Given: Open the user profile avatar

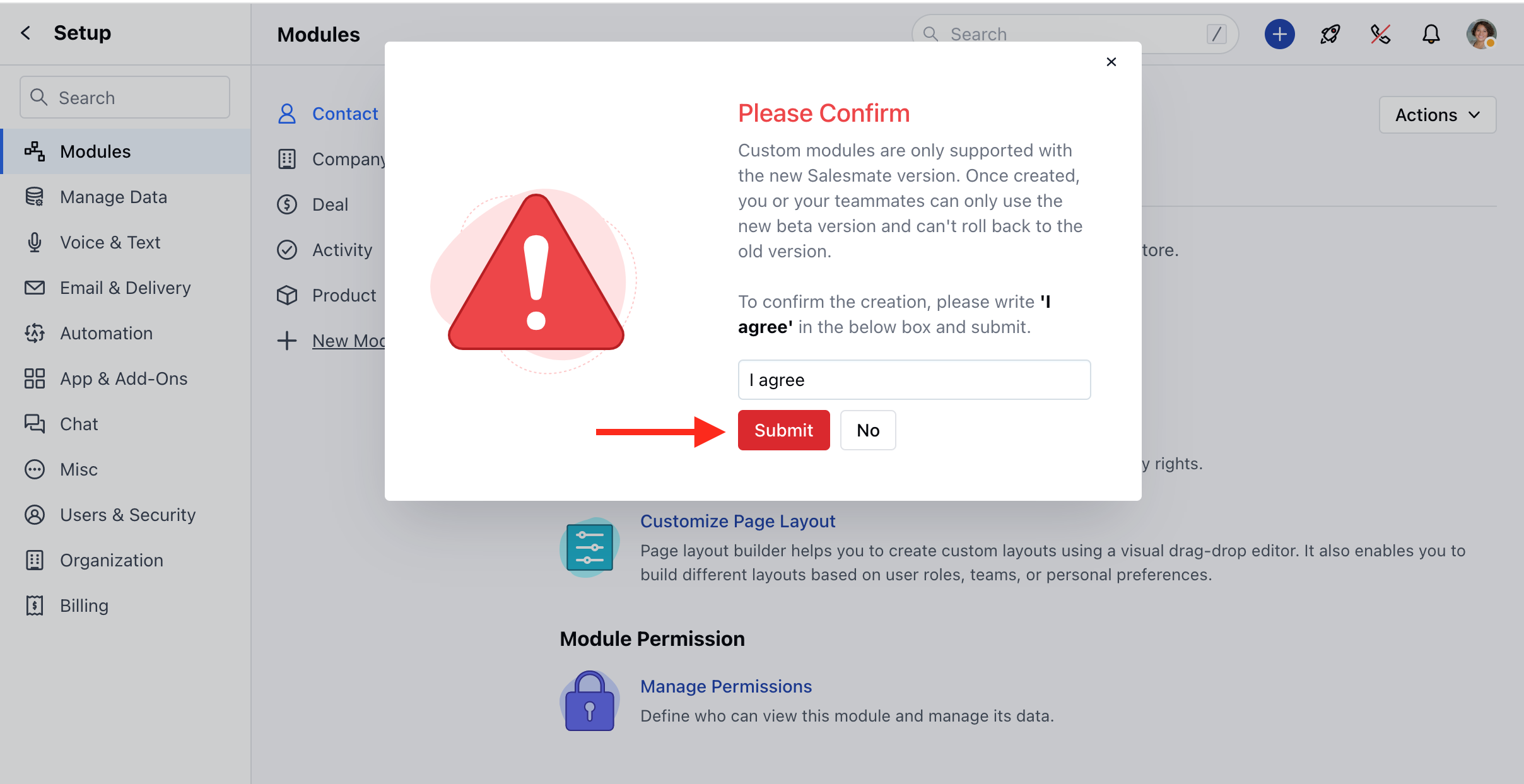Looking at the screenshot, I should click(1481, 34).
